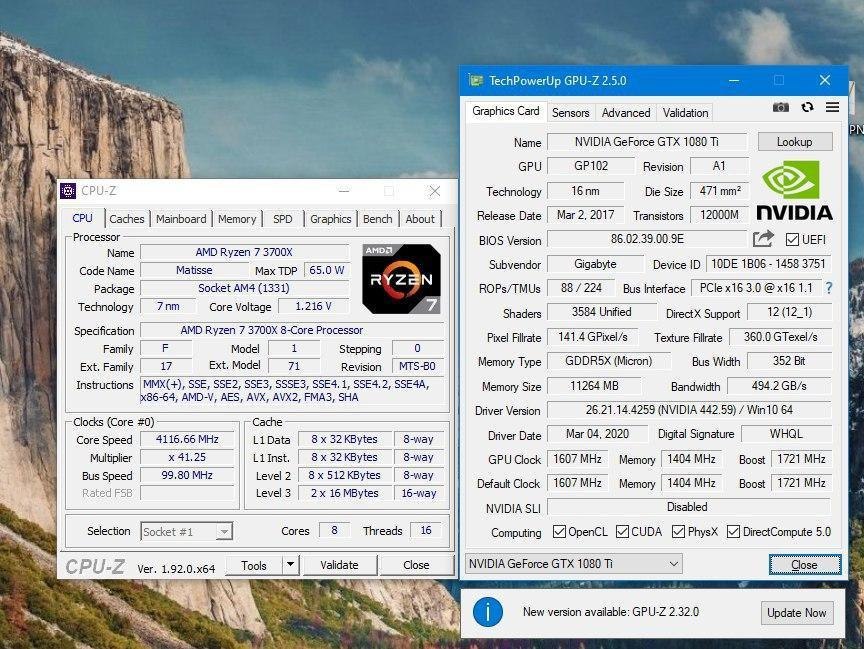Image resolution: width=864 pixels, height=649 pixels.
Task: Select the Graphics Card tab in GPU-Z
Action: 506,111
